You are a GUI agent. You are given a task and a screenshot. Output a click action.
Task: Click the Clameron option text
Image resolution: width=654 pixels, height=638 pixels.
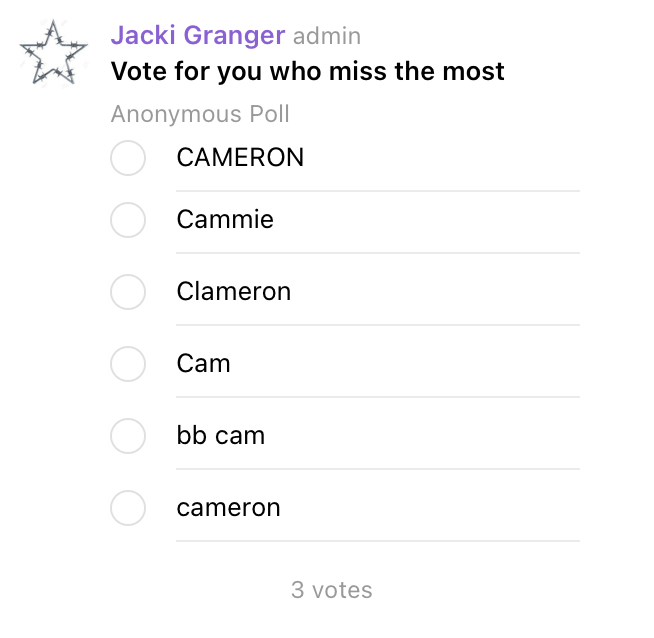(234, 291)
